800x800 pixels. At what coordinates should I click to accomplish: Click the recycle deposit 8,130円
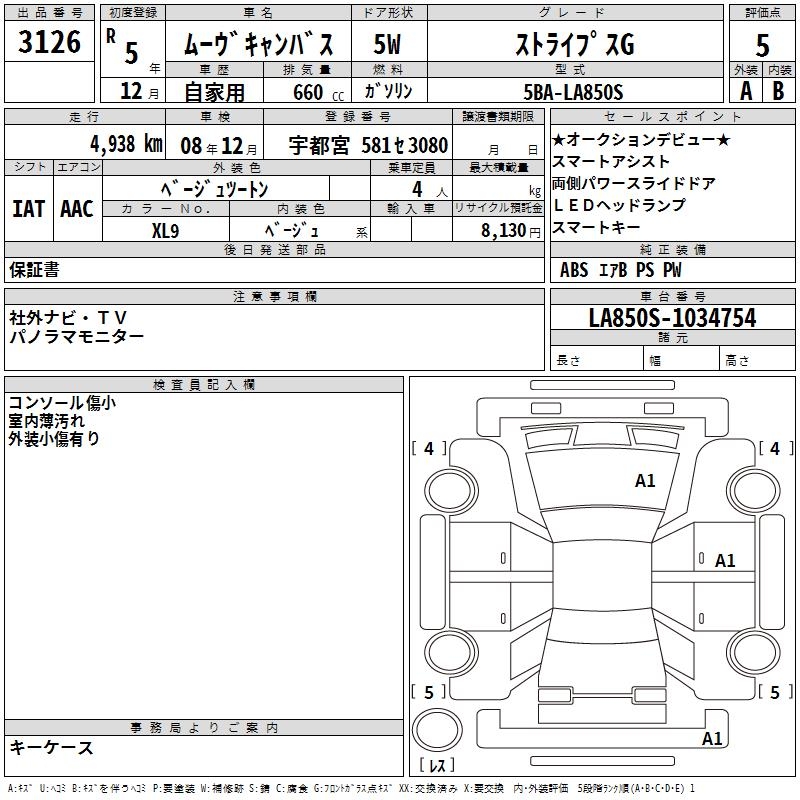(x=511, y=231)
